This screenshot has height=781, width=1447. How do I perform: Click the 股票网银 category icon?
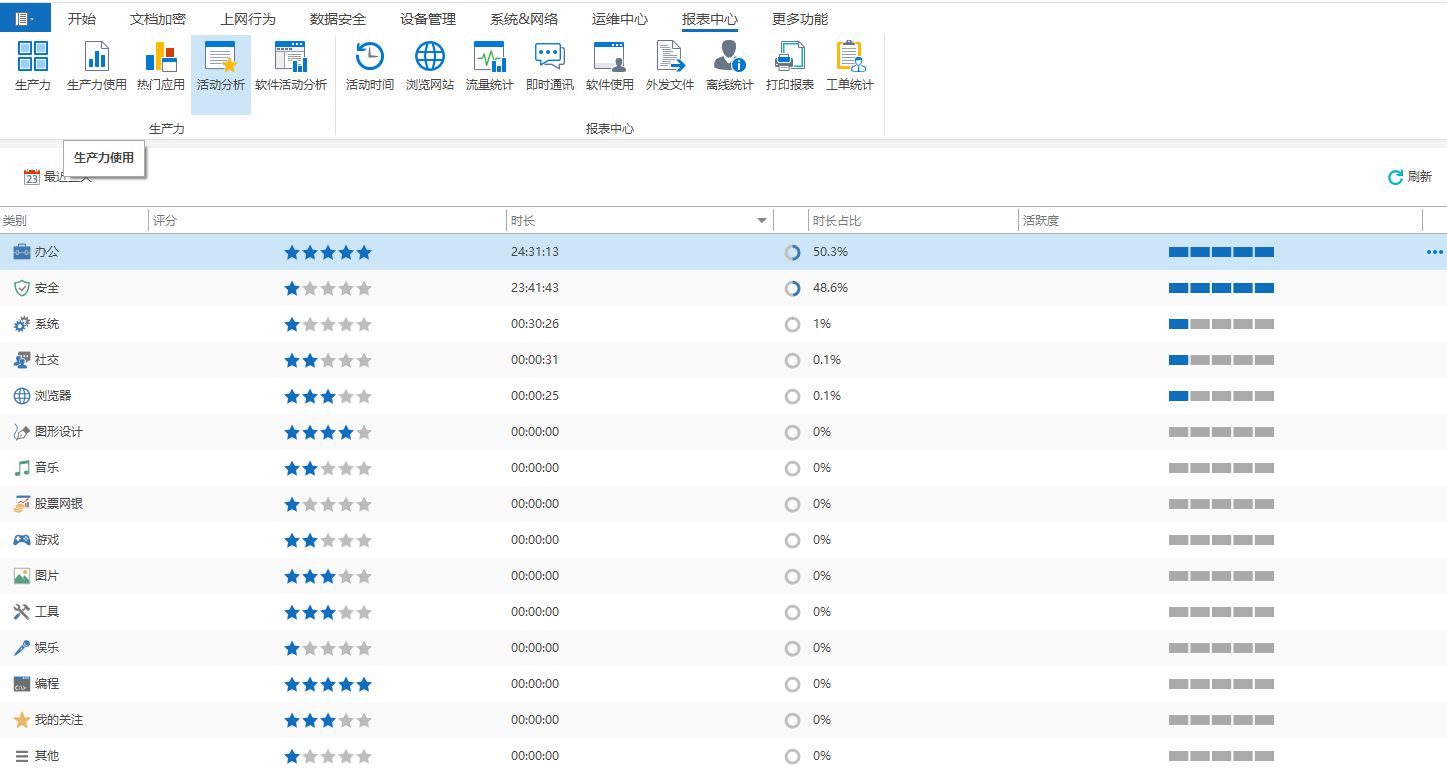[x=22, y=504]
